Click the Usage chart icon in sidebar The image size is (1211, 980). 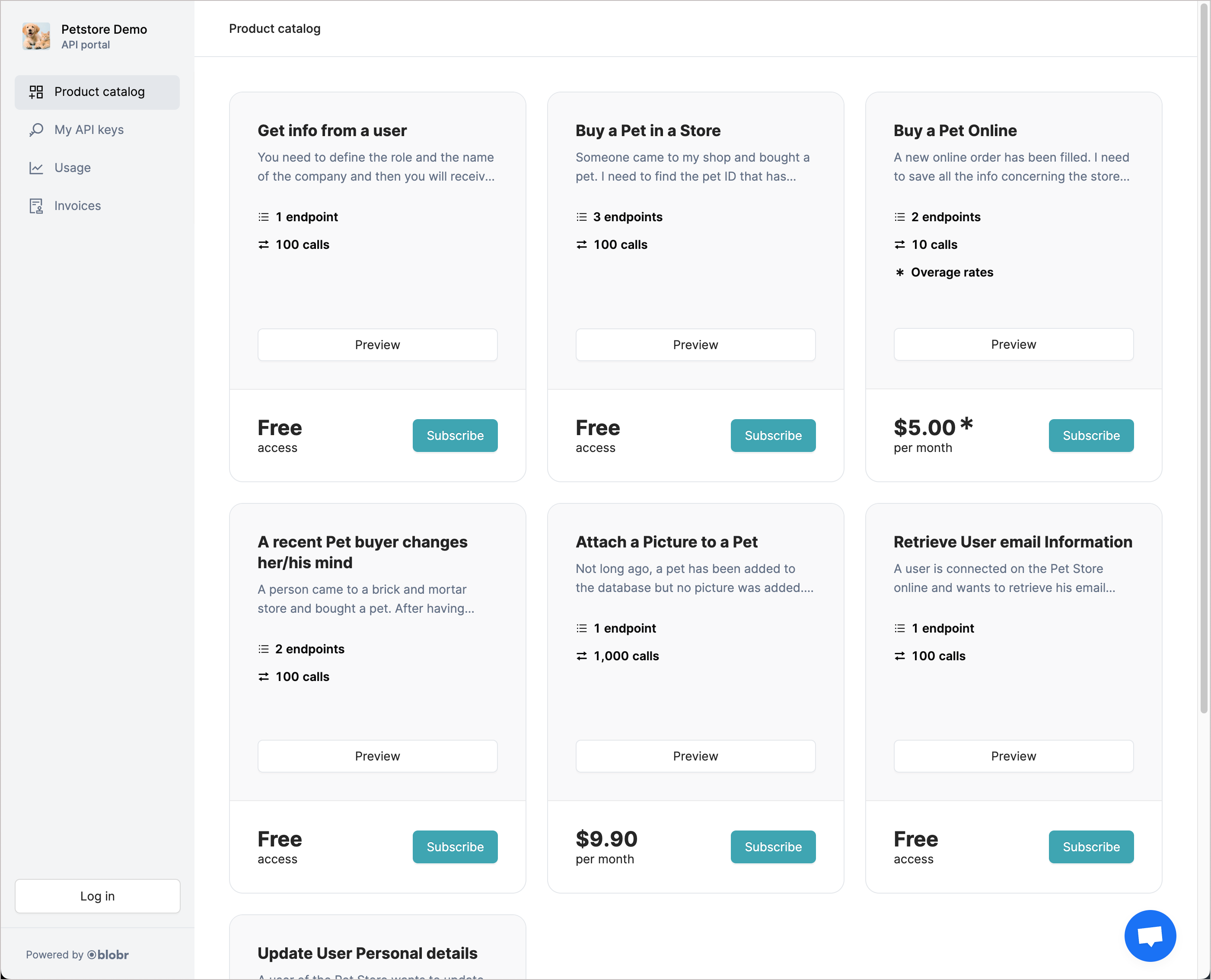click(x=36, y=167)
